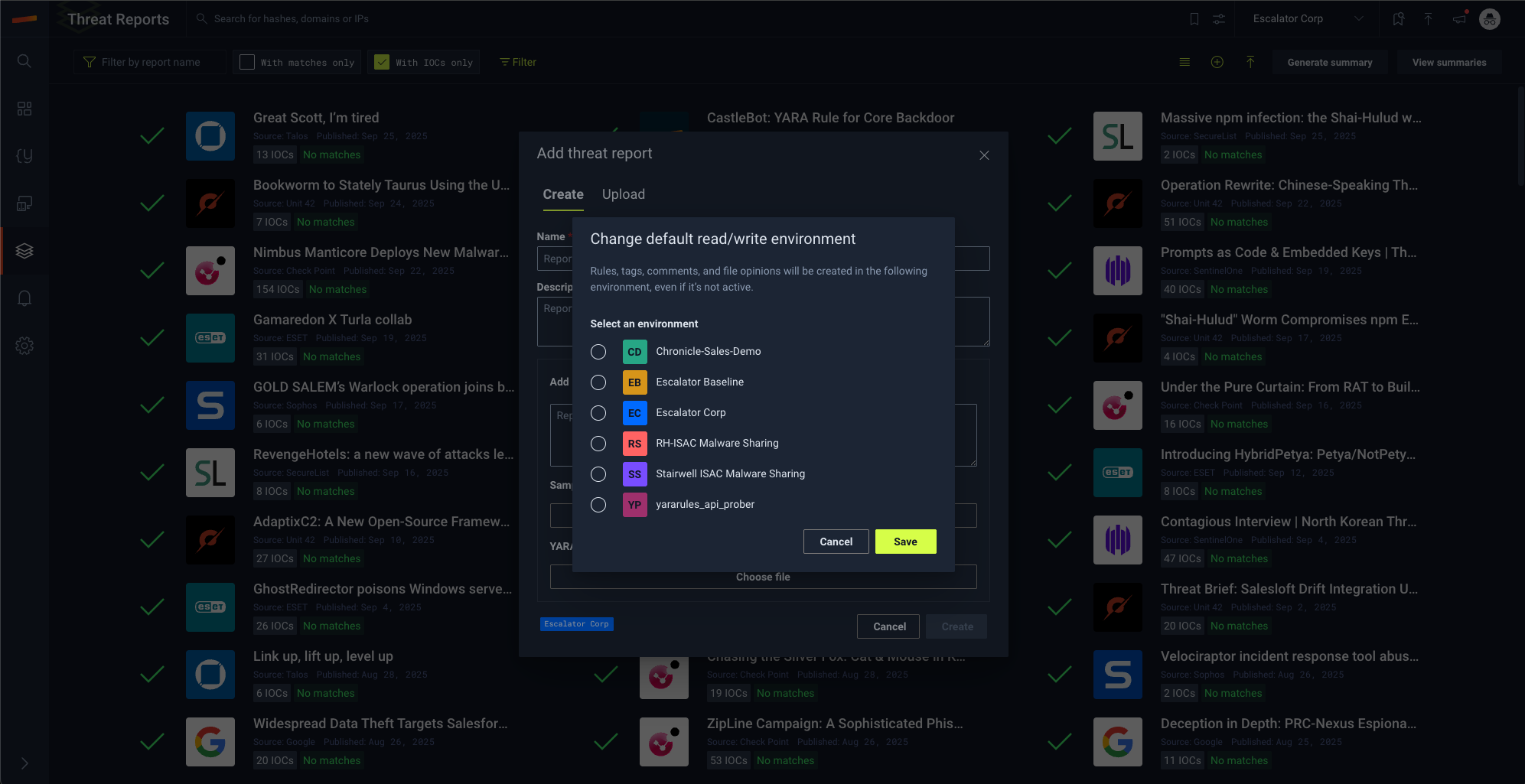Select RH-ISAC Malware Sharing radio button

[x=598, y=444]
